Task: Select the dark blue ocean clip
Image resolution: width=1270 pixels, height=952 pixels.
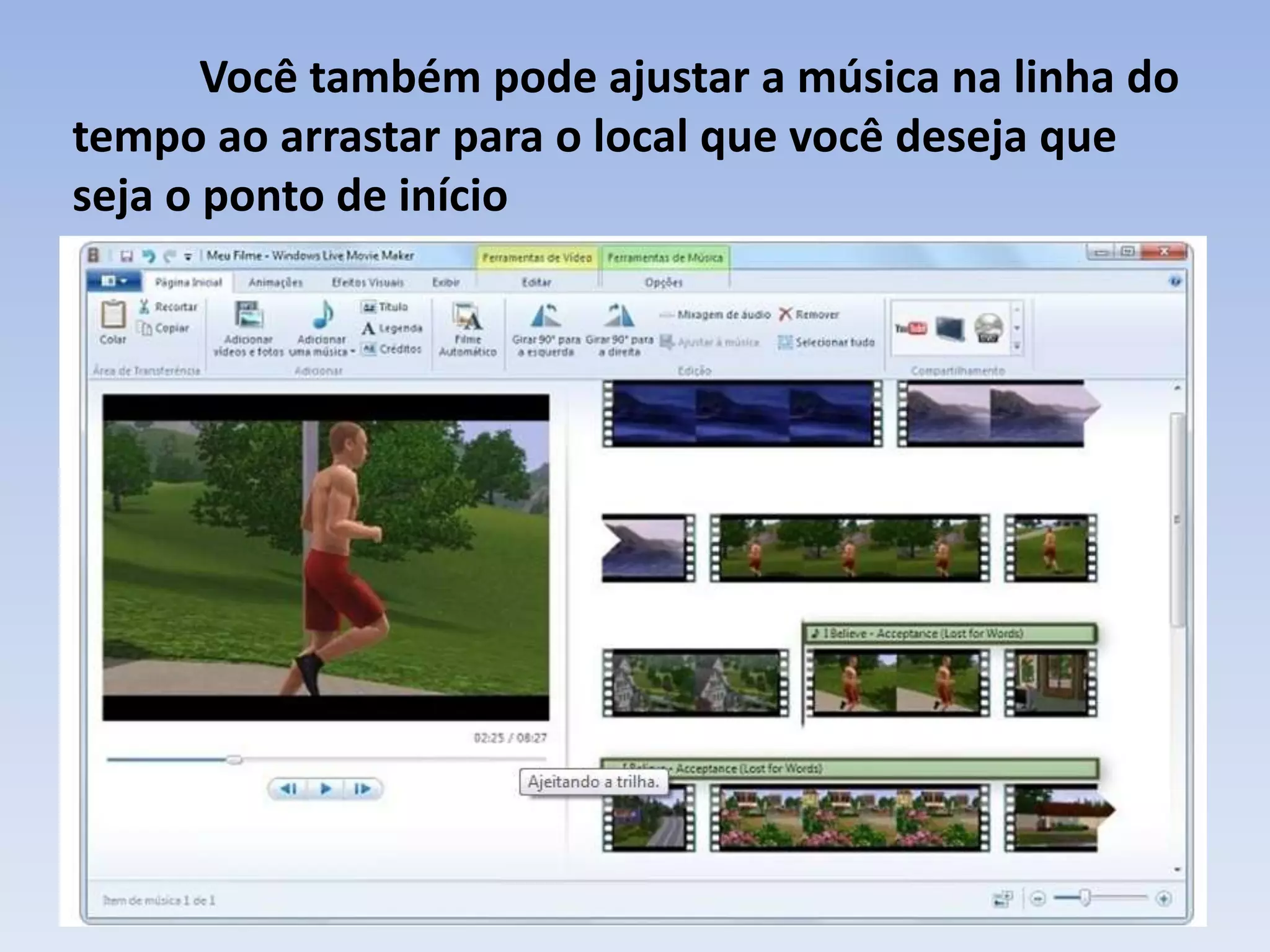Action: 742,413
